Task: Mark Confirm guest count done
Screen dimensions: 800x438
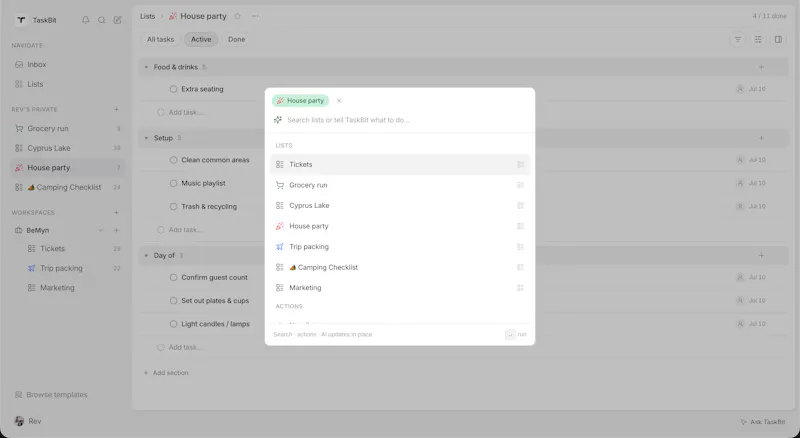Action: point(173,277)
